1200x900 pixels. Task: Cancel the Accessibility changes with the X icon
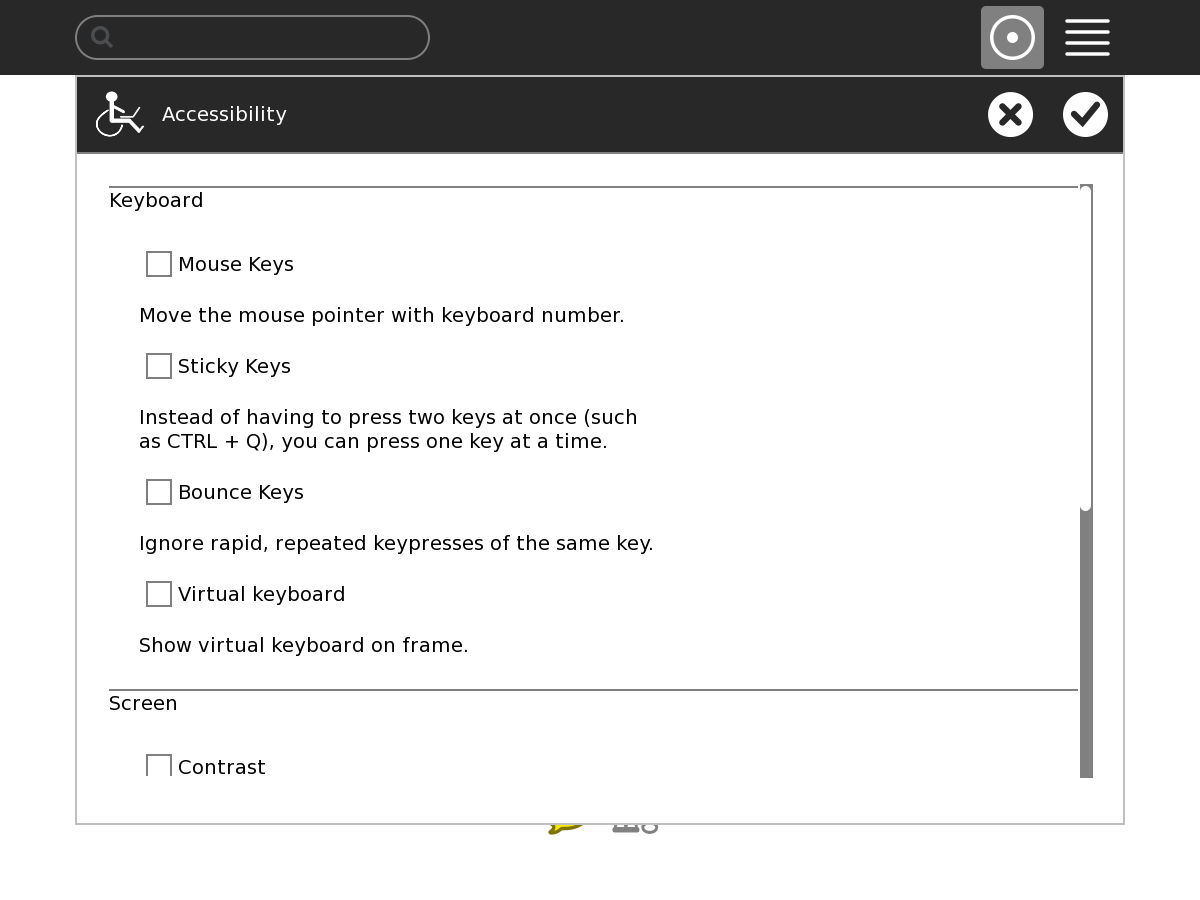pyautogui.click(x=1010, y=115)
